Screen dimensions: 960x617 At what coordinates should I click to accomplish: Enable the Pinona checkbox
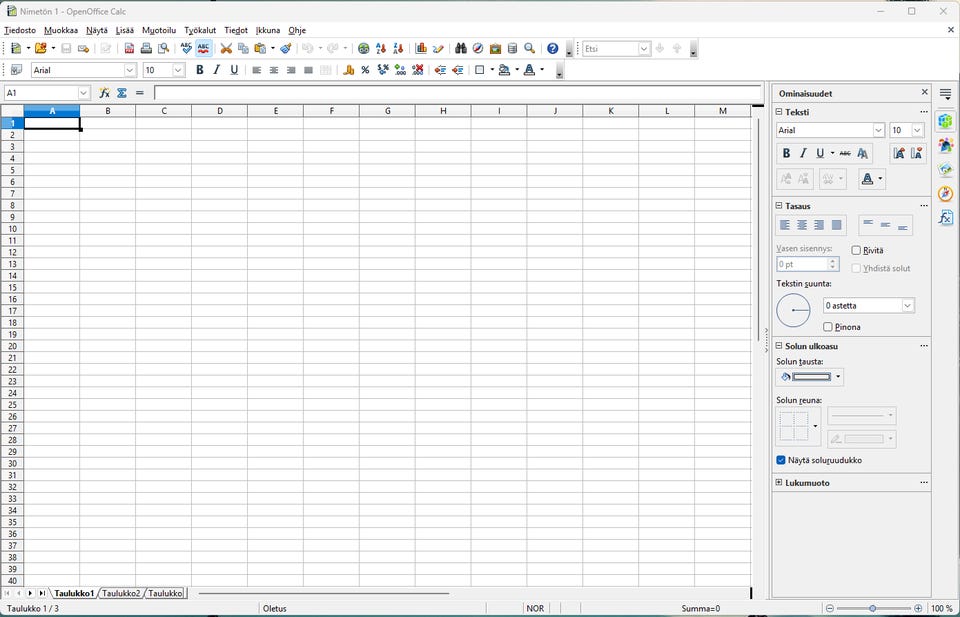coord(828,327)
